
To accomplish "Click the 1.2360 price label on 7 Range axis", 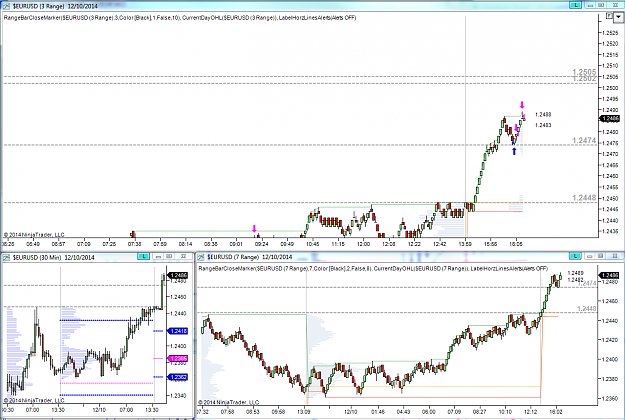I will 610,398.
